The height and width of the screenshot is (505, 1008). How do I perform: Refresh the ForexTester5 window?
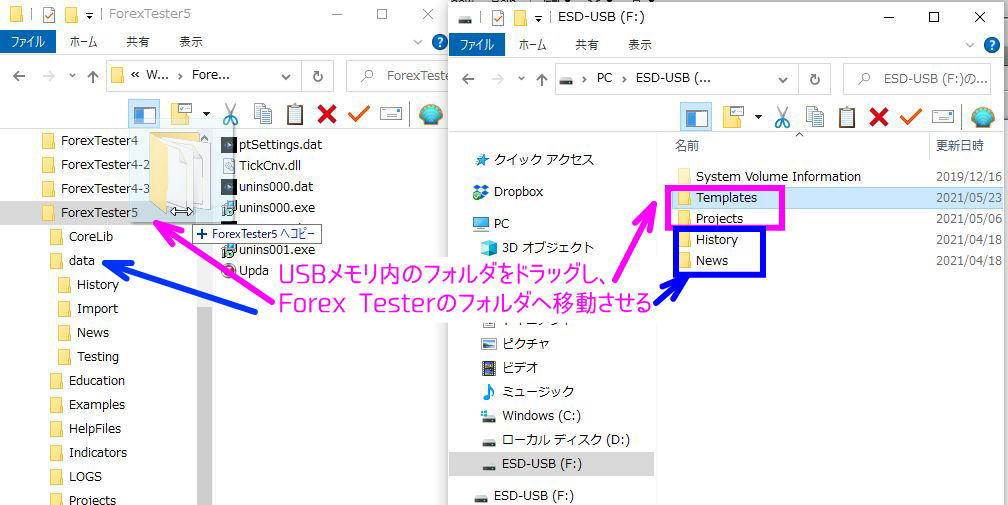pos(318,76)
